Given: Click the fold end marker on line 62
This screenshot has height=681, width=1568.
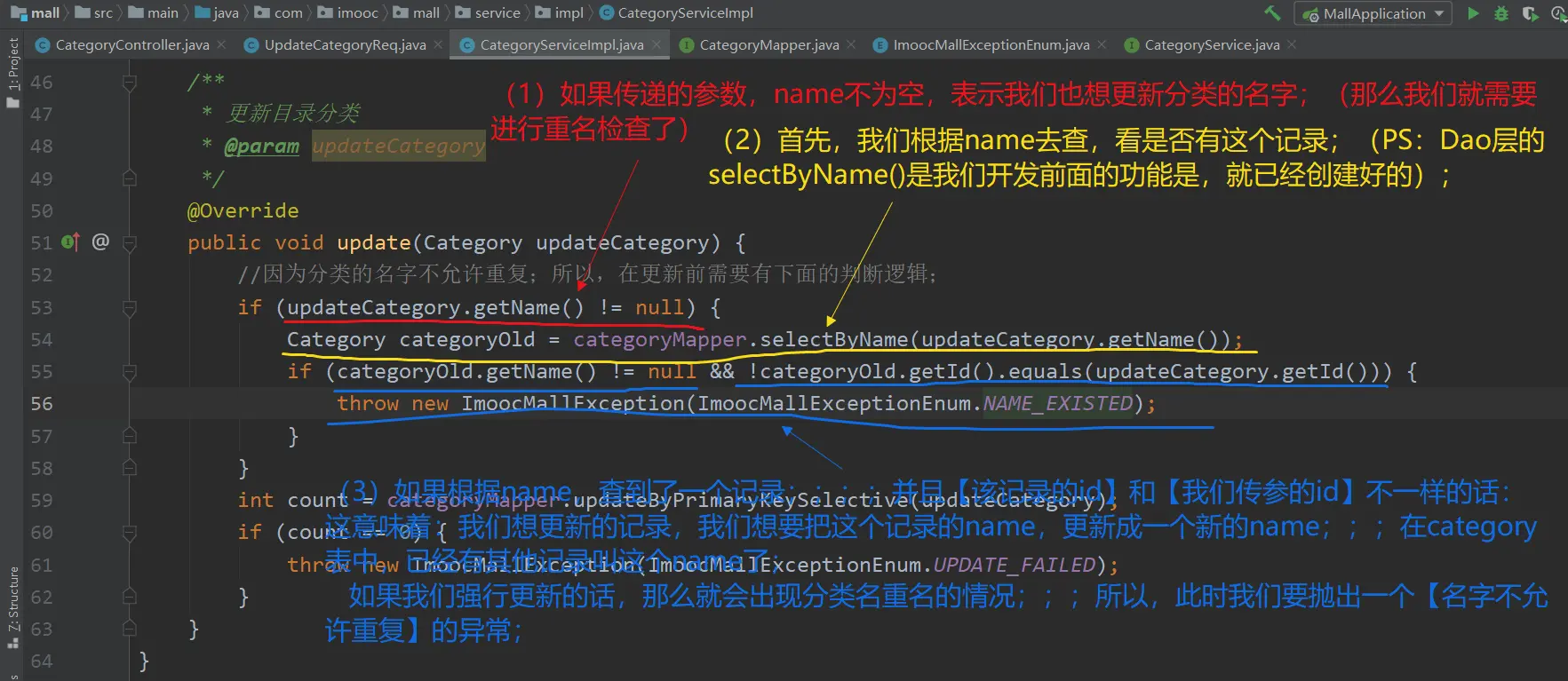Looking at the screenshot, I should [130, 597].
